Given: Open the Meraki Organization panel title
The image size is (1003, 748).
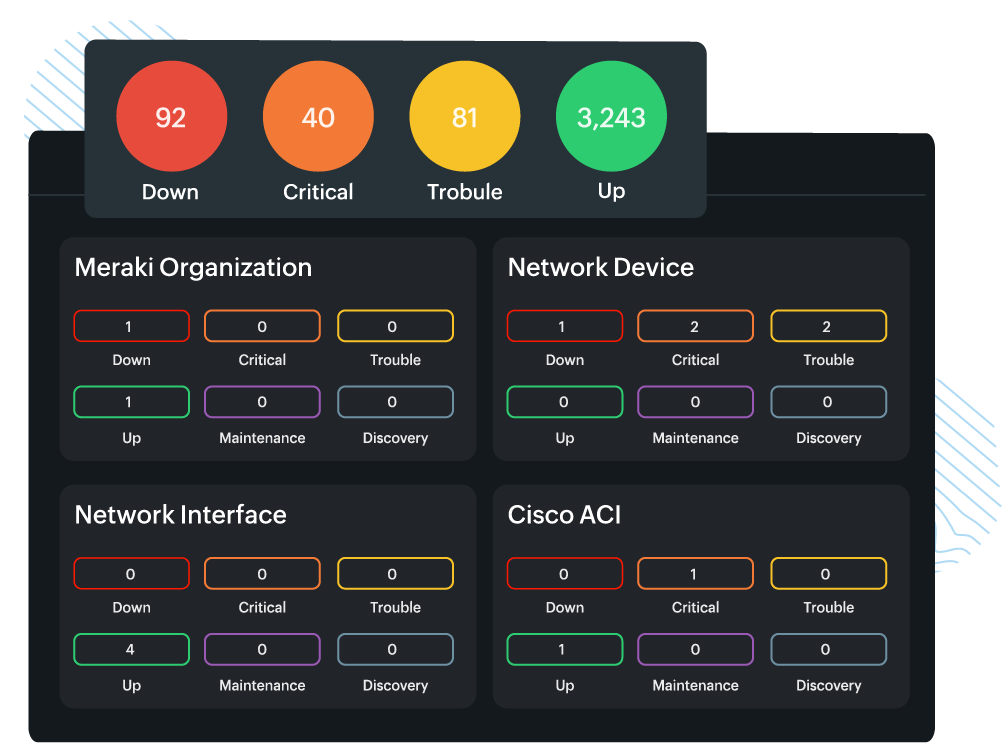Looking at the screenshot, I should 193,267.
